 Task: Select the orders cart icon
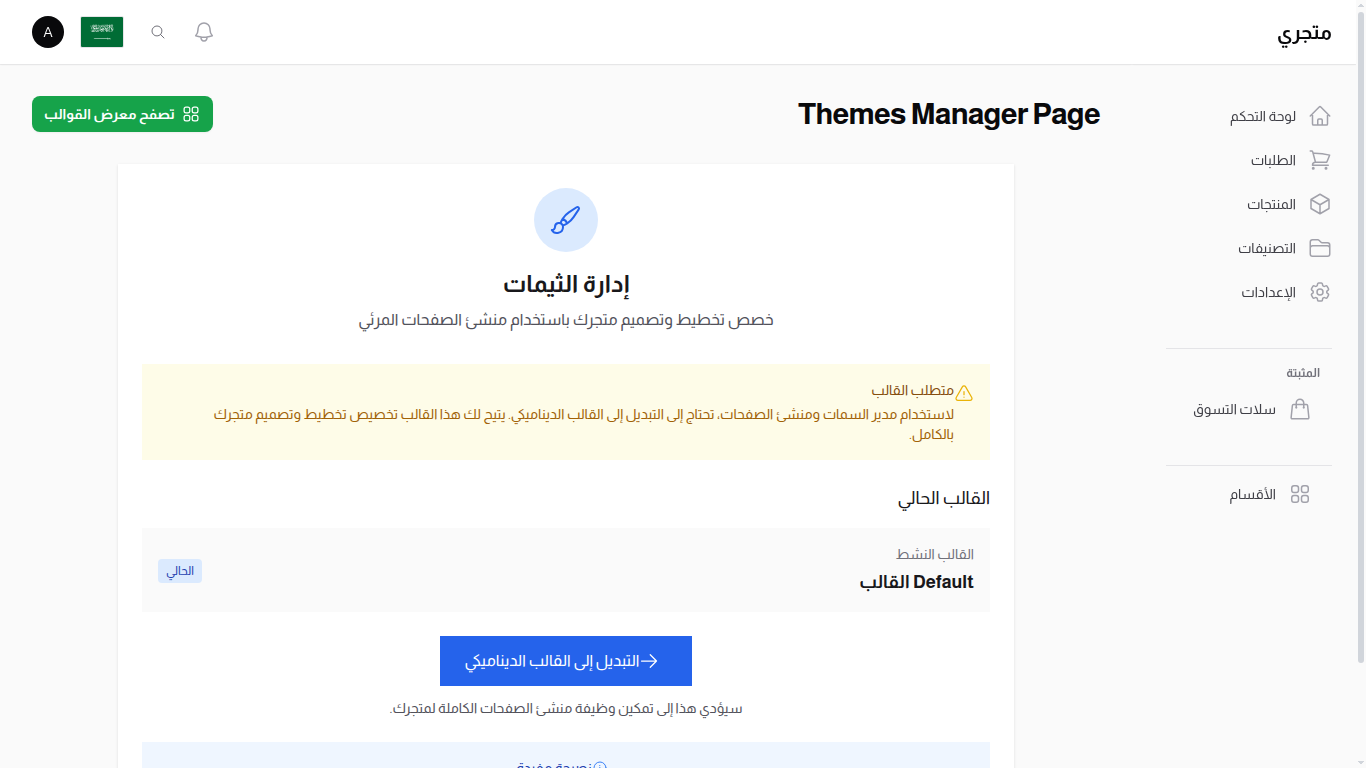click(x=1319, y=160)
